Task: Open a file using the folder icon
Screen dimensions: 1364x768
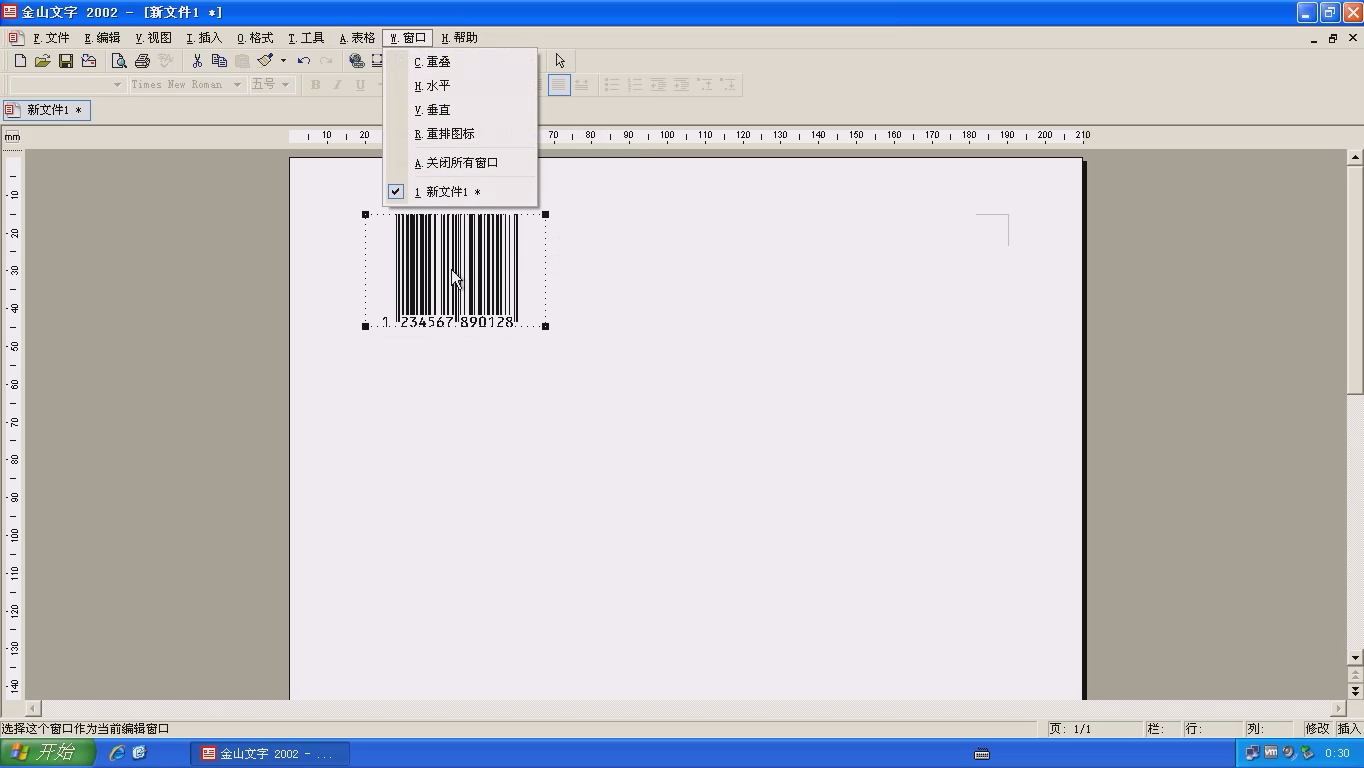Action: (42, 61)
